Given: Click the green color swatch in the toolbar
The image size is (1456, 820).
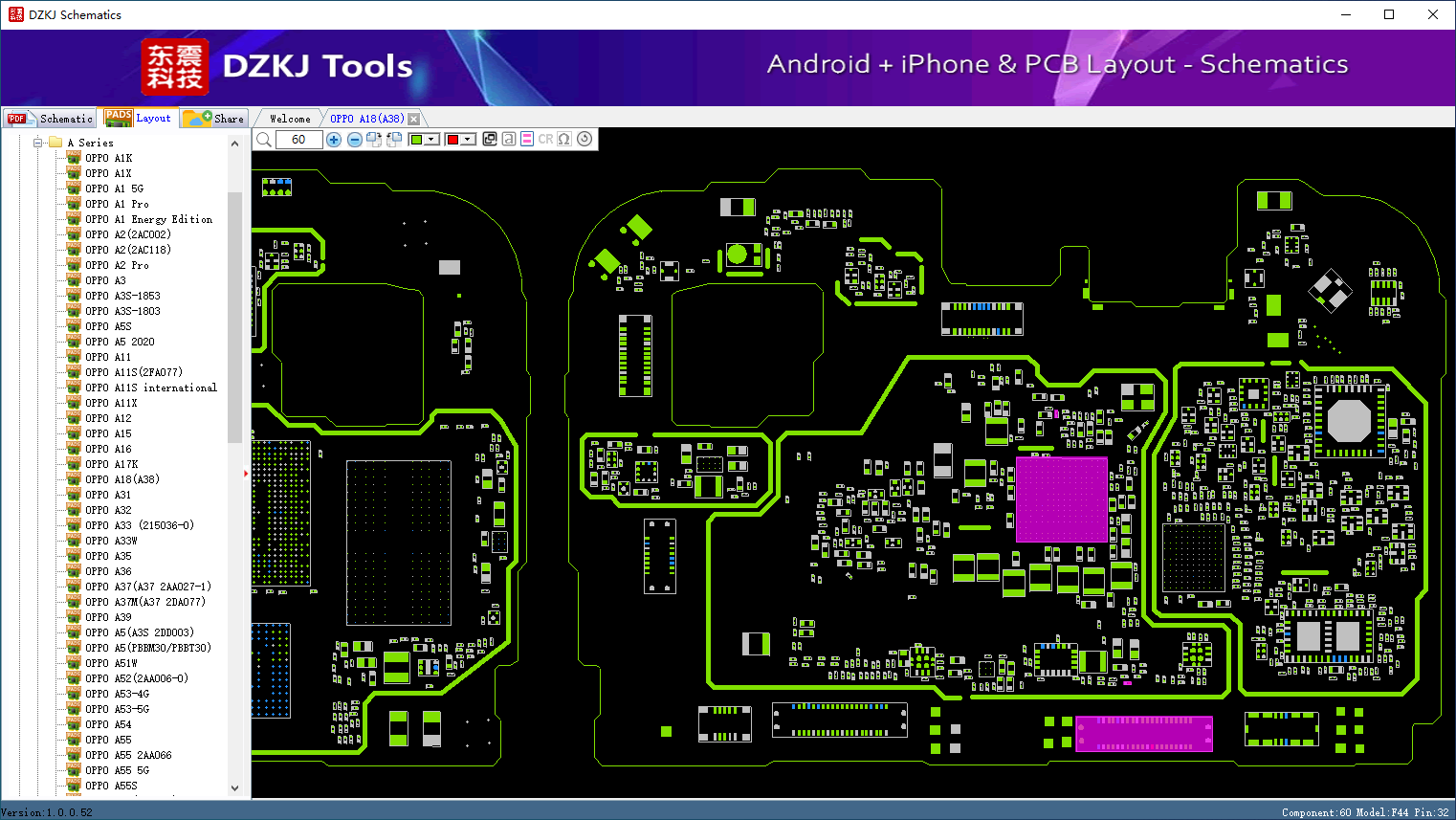Looking at the screenshot, I should point(416,140).
